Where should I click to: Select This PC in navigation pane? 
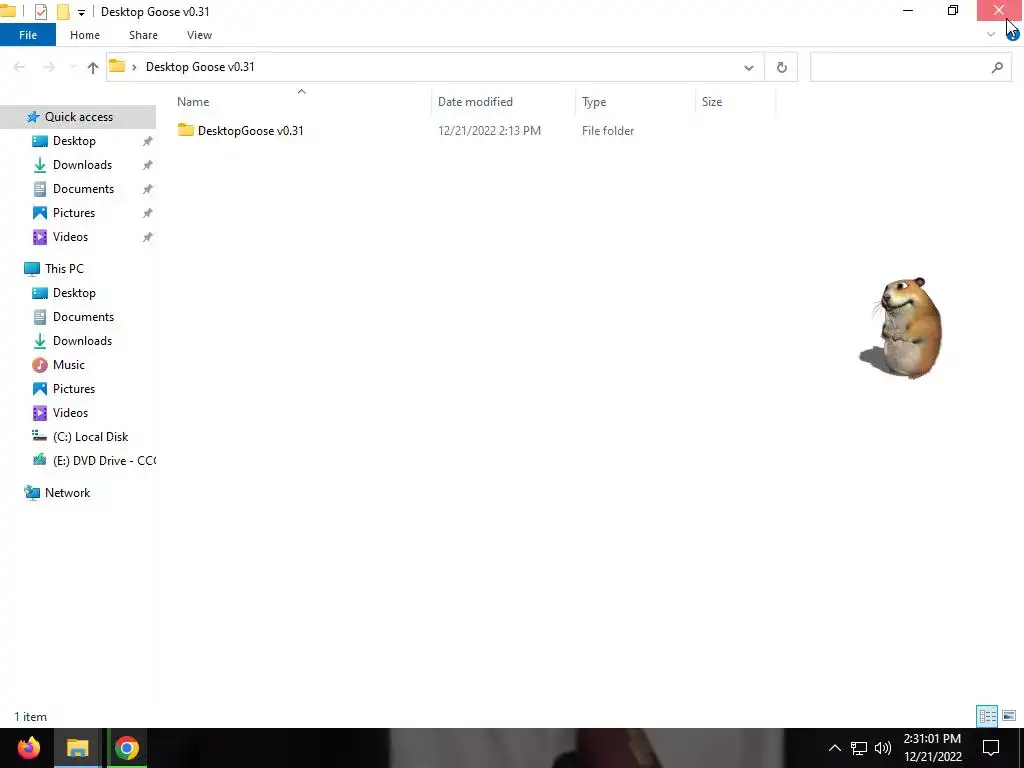(64, 269)
